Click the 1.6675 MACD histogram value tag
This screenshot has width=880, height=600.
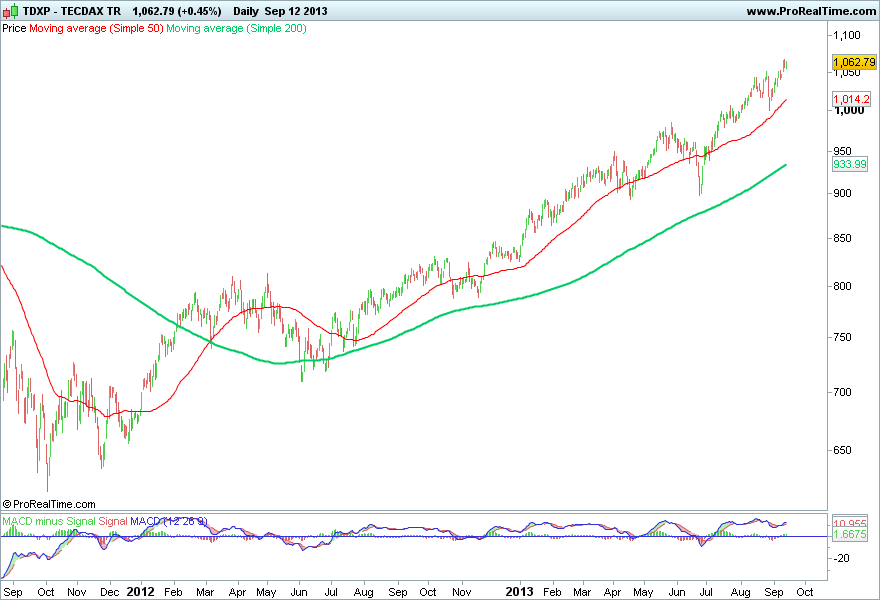coord(850,534)
